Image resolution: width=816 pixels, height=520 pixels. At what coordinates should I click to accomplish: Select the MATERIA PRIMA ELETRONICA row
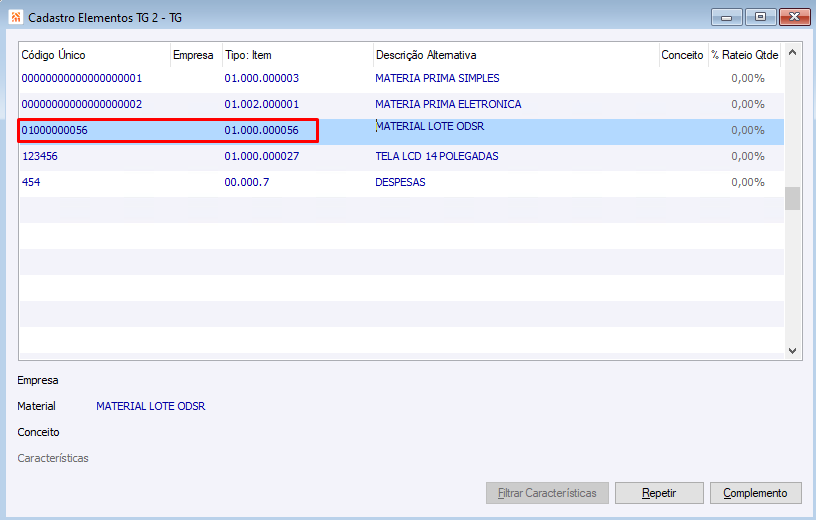click(402, 105)
